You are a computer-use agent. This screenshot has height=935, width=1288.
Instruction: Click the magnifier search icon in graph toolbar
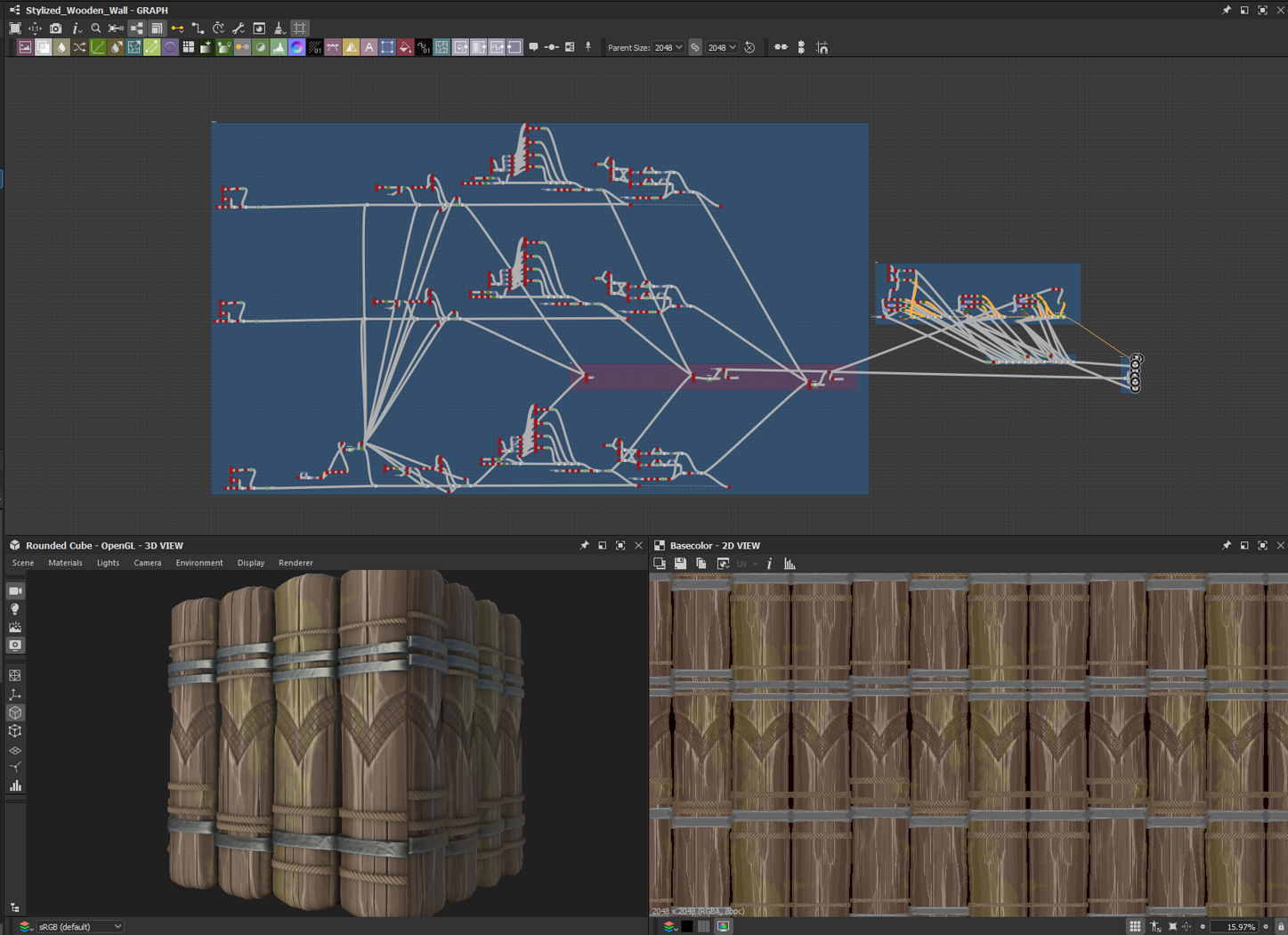[96, 28]
